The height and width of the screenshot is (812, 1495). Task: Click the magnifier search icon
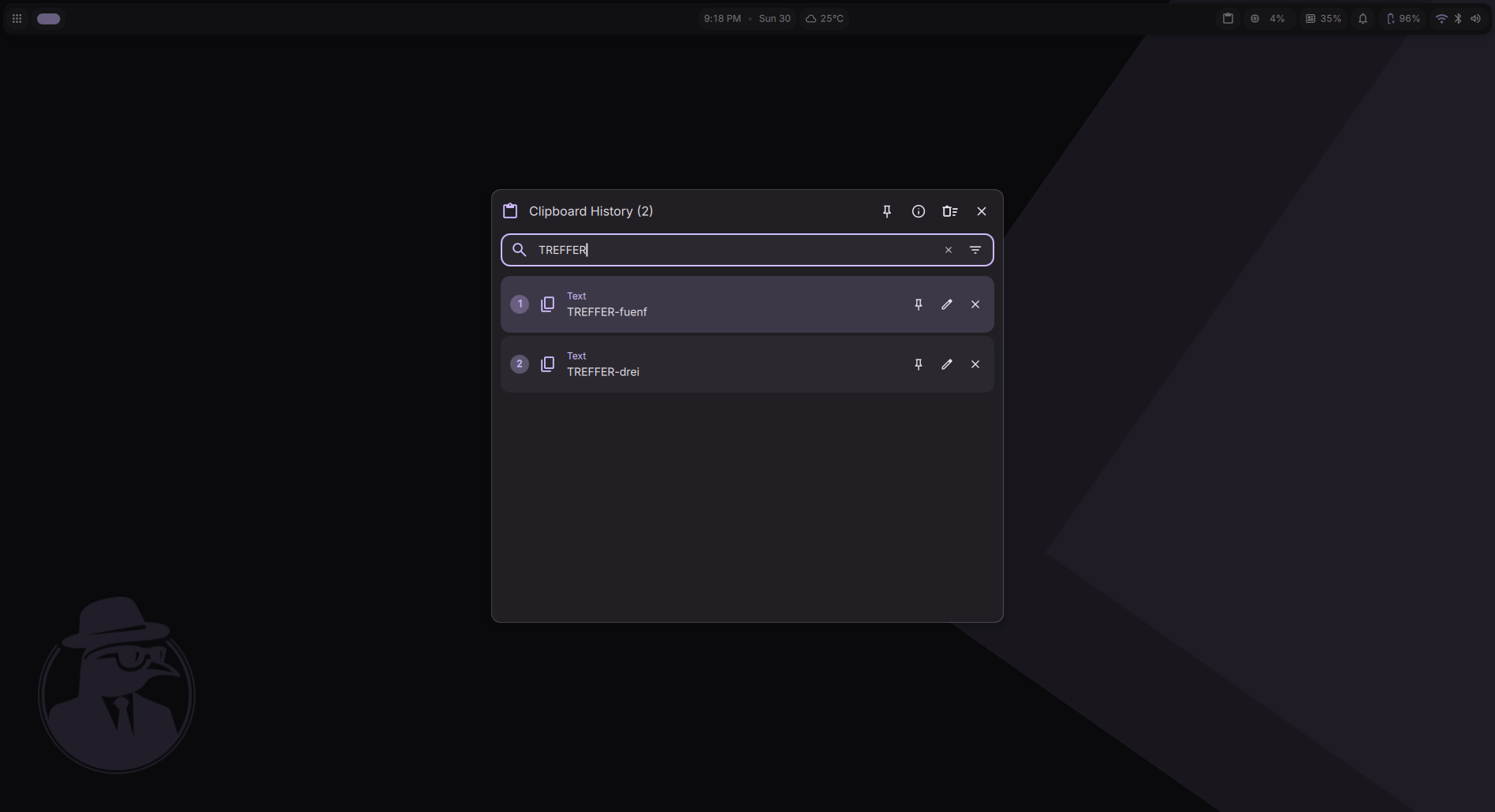tap(519, 250)
